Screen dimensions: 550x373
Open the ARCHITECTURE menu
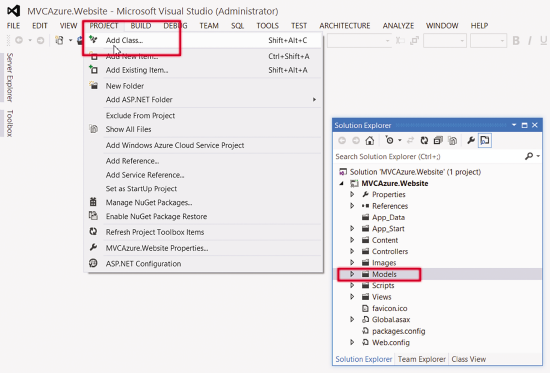(x=344, y=26)
